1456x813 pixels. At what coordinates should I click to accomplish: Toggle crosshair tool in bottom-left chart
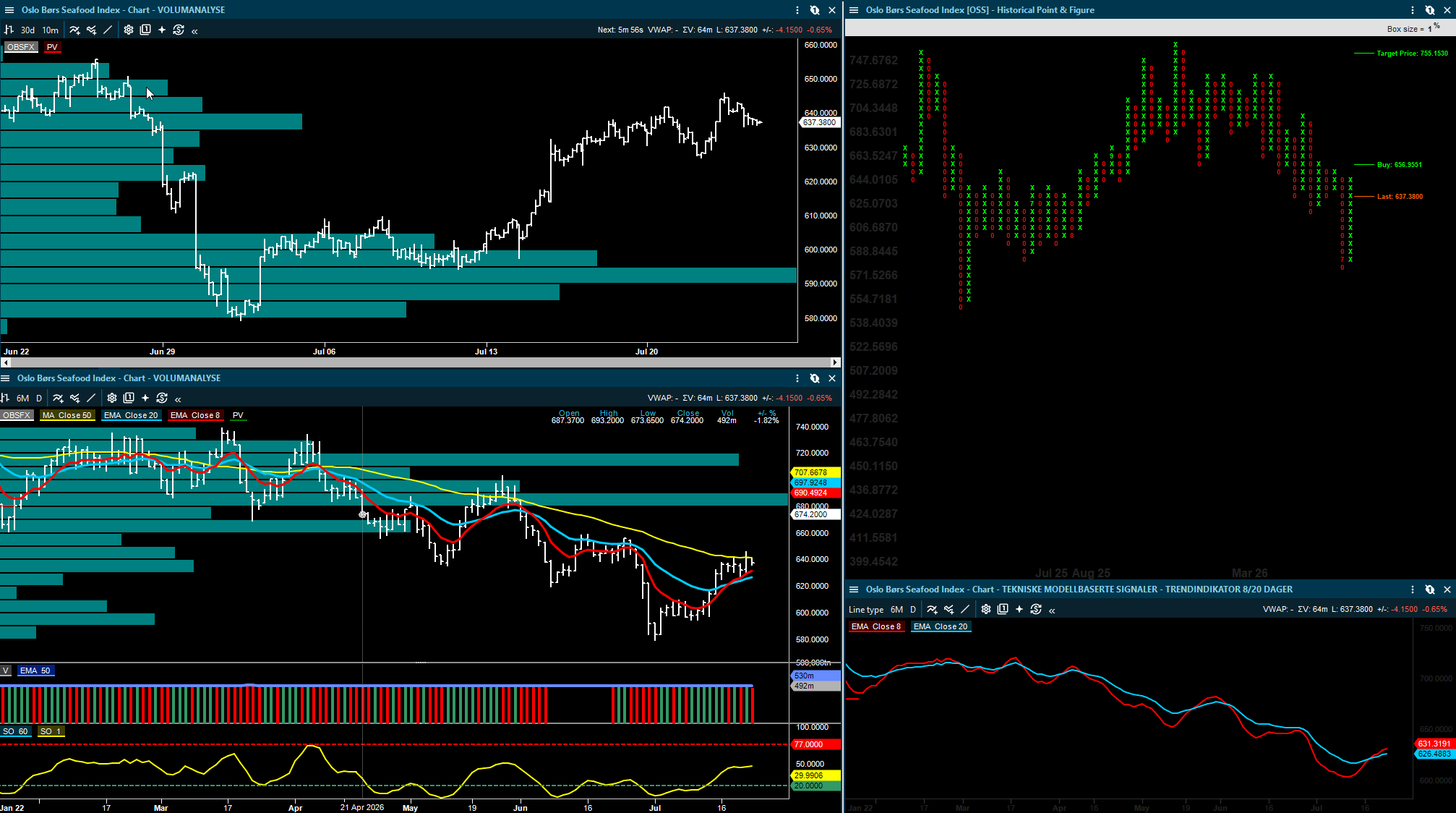(145, 398)
